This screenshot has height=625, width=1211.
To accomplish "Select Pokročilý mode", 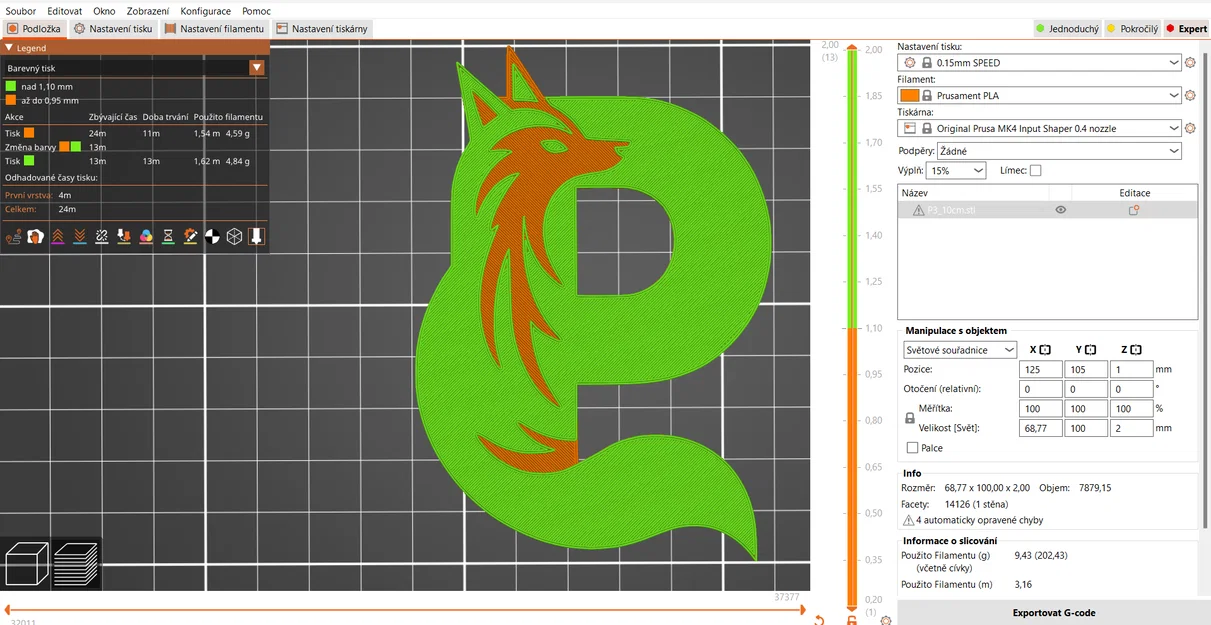I will (1132, 29).
